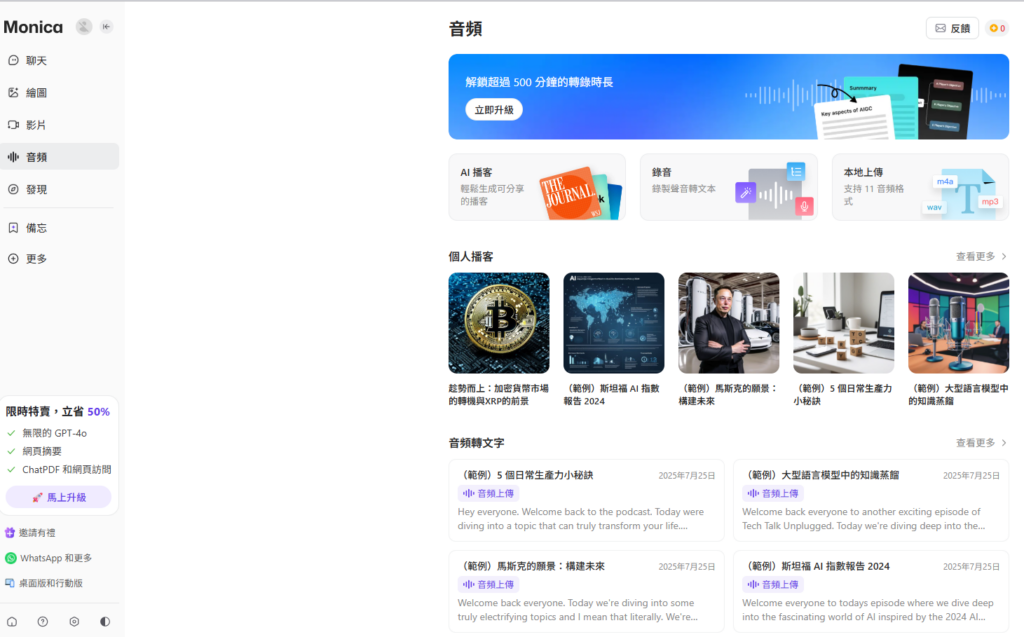Open the 本地上傳 upload card
1024x637 pixels.
coord(920,187)
